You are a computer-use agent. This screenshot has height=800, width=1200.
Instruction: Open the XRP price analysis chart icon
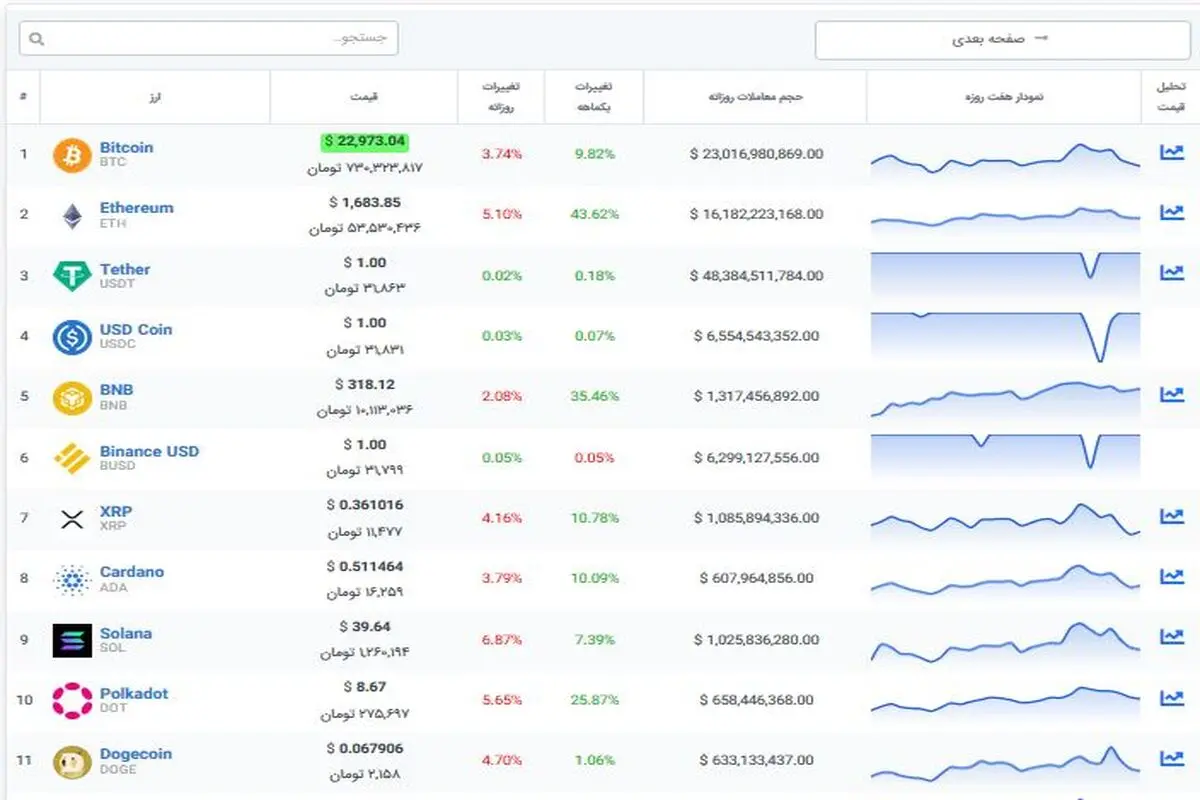(1171, 516)
